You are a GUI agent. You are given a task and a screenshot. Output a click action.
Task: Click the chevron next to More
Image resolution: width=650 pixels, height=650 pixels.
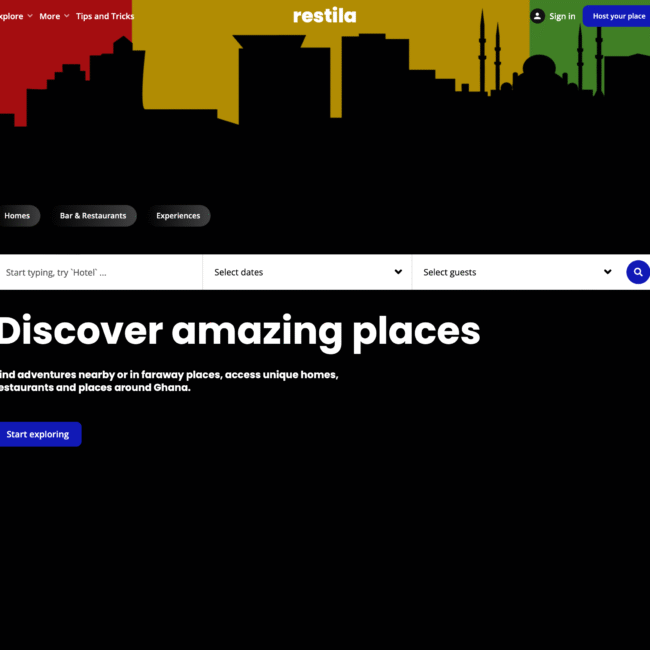click(66, 16)
